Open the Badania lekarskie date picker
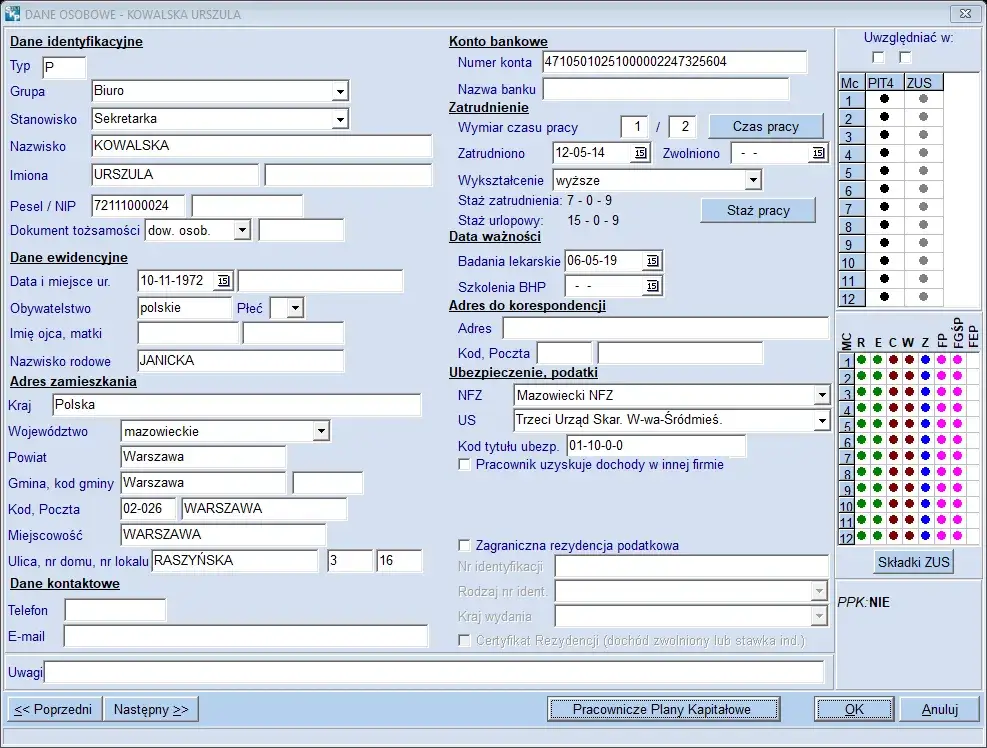The width and height of the screenshot is (987, 748). (652, 260)
